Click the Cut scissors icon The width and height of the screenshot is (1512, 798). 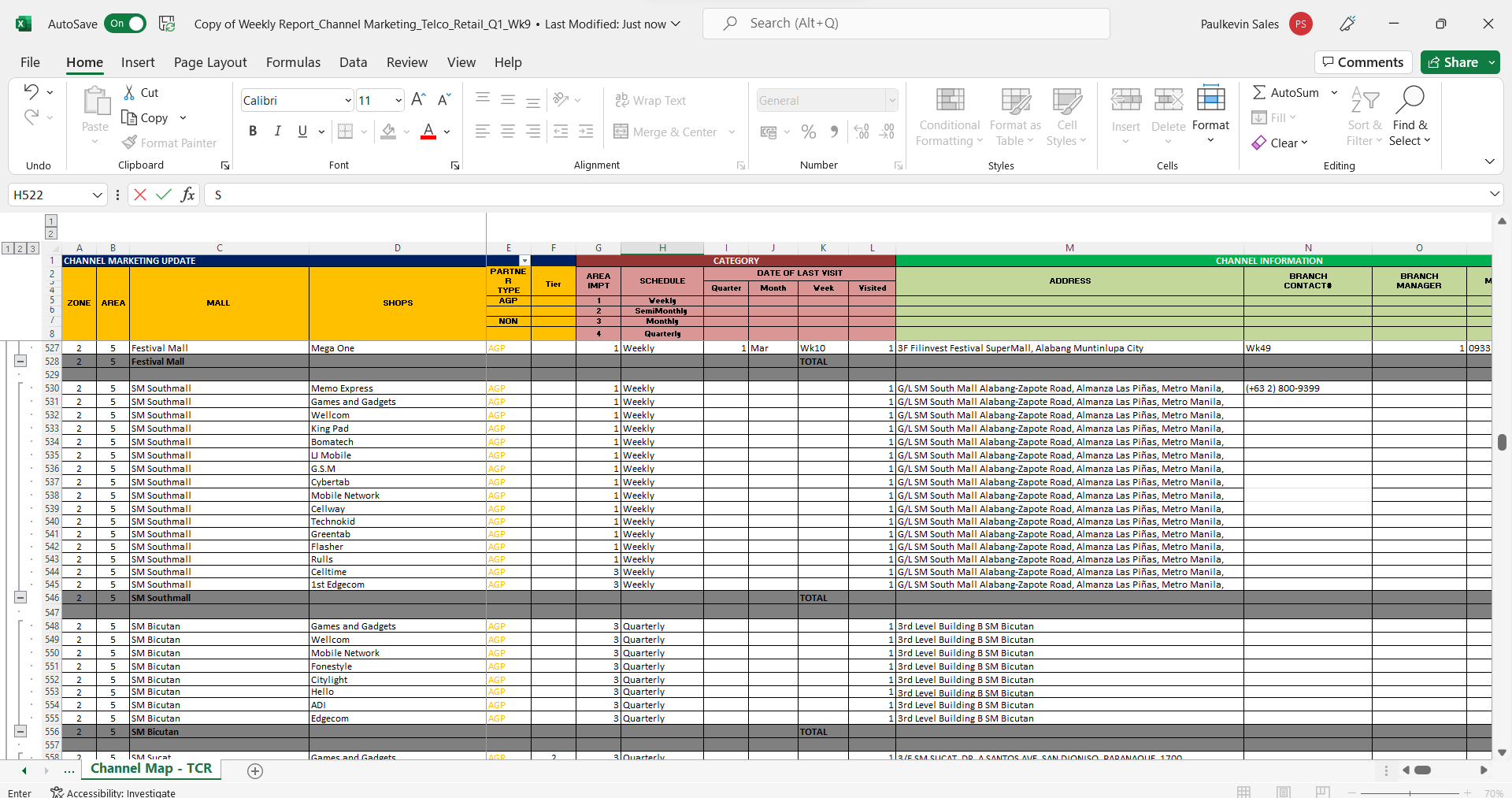pyautogui.click(x=129, y=93)
